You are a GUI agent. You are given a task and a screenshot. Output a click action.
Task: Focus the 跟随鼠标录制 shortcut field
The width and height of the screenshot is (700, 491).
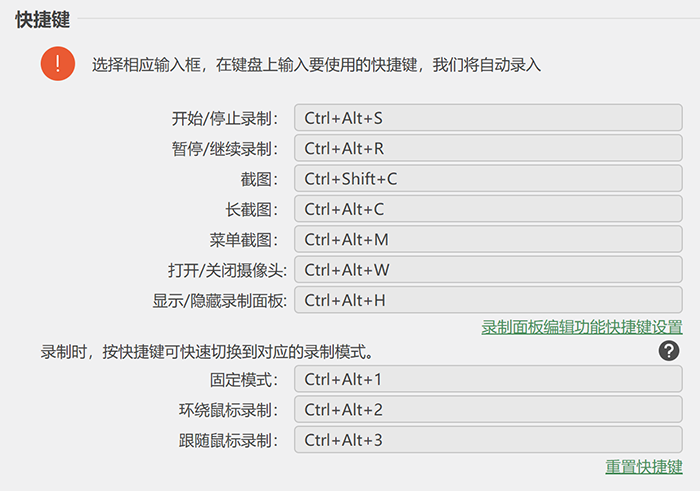point(488,440)
